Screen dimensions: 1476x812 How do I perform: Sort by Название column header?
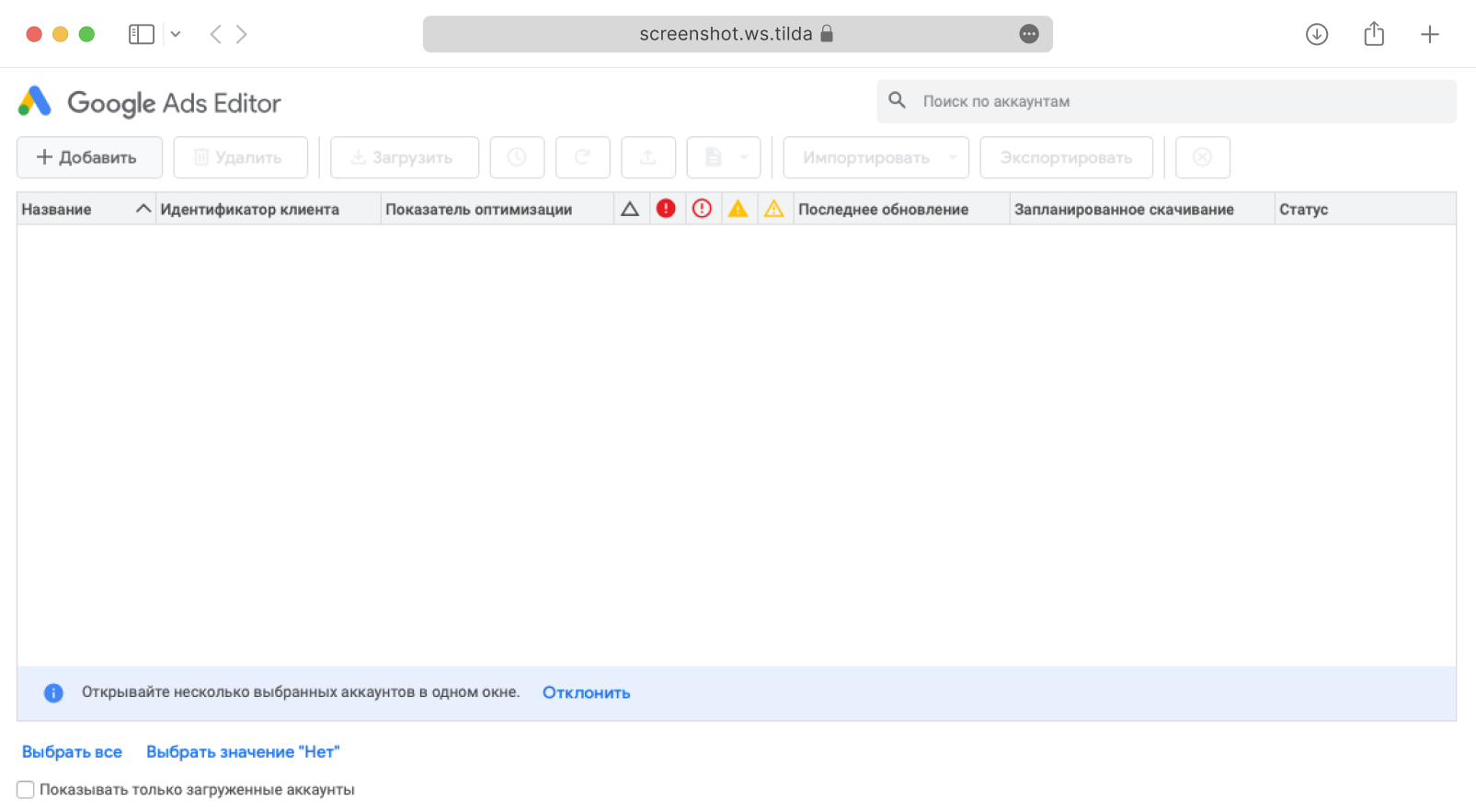pos(57,209)
